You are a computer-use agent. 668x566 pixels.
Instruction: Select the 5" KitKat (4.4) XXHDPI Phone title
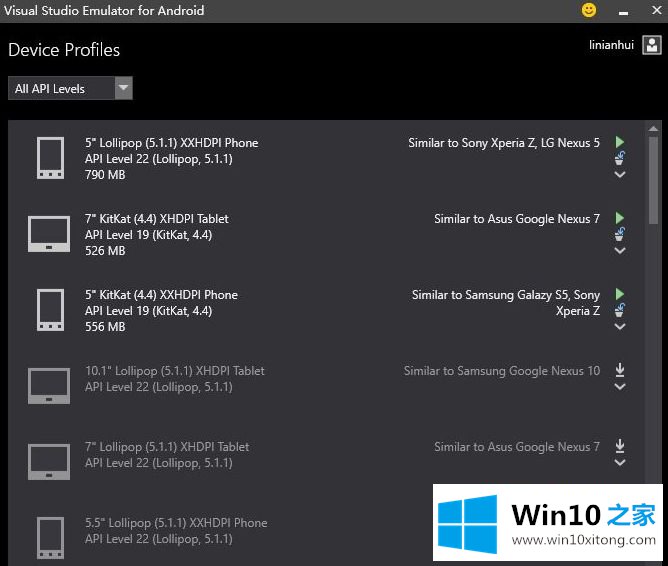161,295
